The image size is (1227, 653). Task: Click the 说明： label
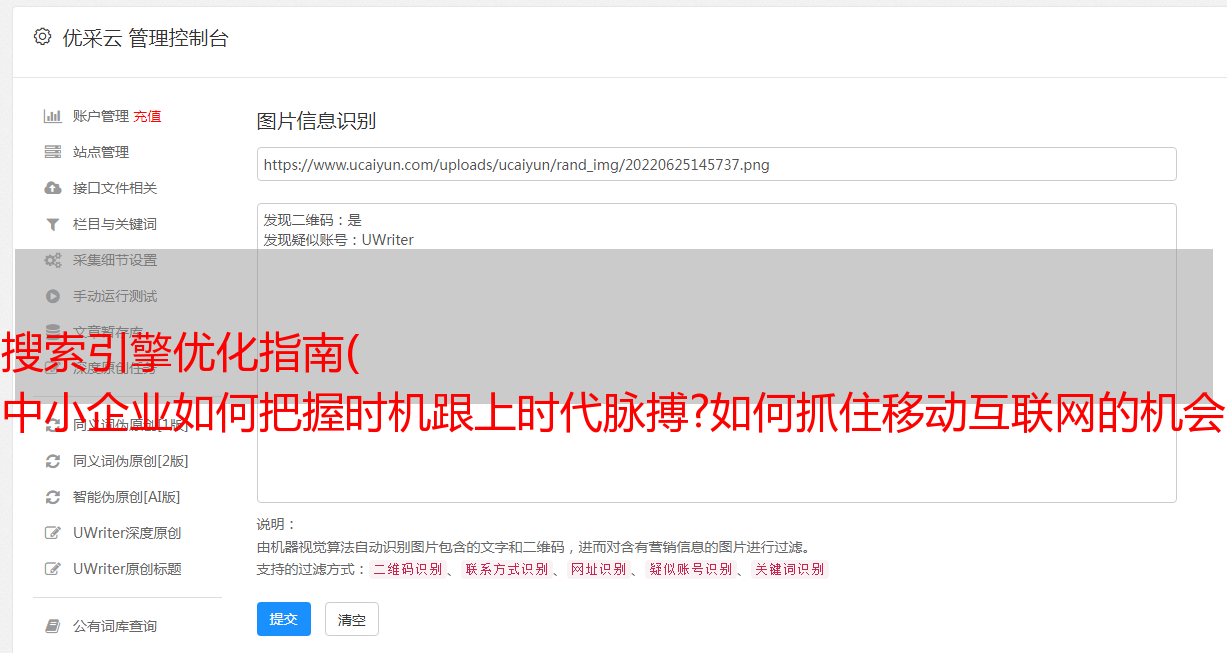coord(277,524)
